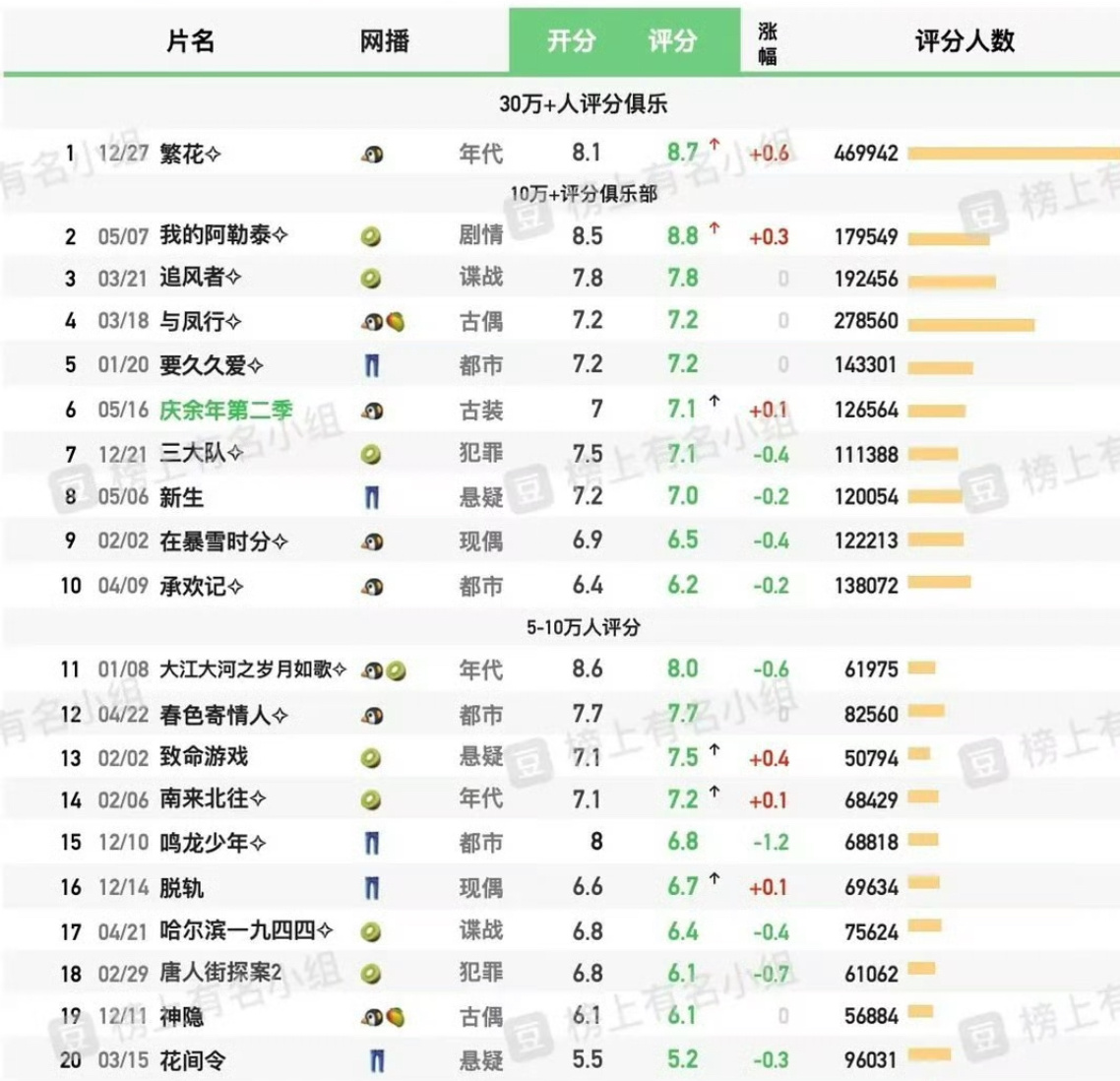Click the up arrow beside 我的阿勒泰 score 8.8

click(x=714, y=228)
